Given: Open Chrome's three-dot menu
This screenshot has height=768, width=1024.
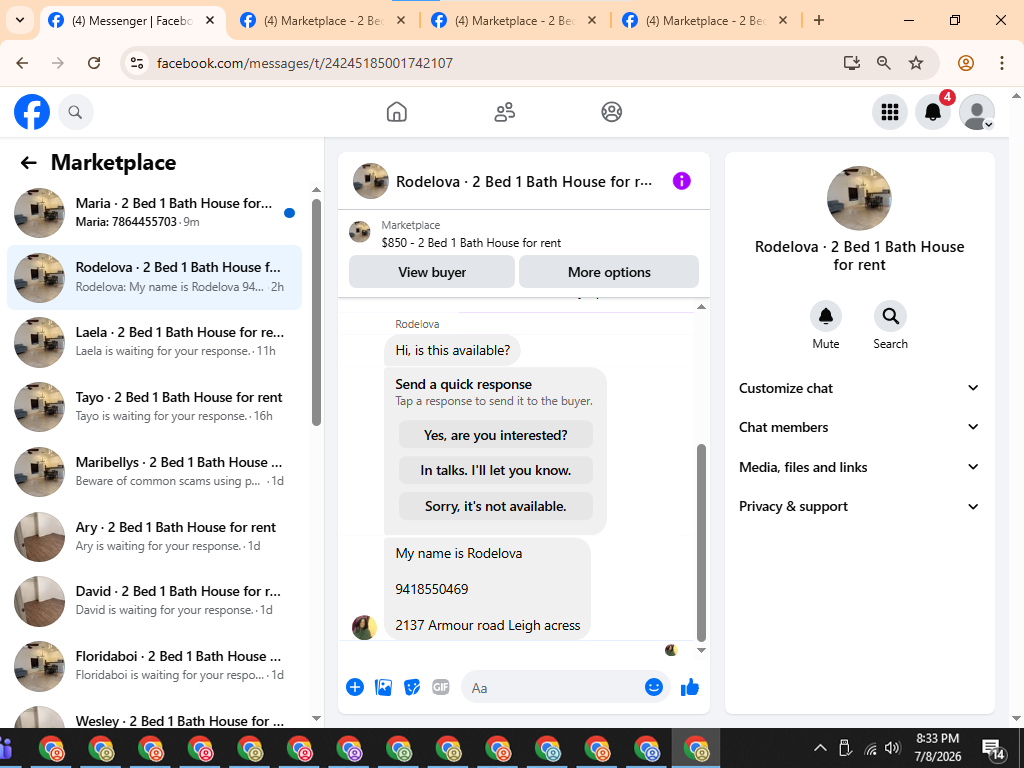Looking at the screenshot, I should pyautogui.click(x=1001, y=63).
